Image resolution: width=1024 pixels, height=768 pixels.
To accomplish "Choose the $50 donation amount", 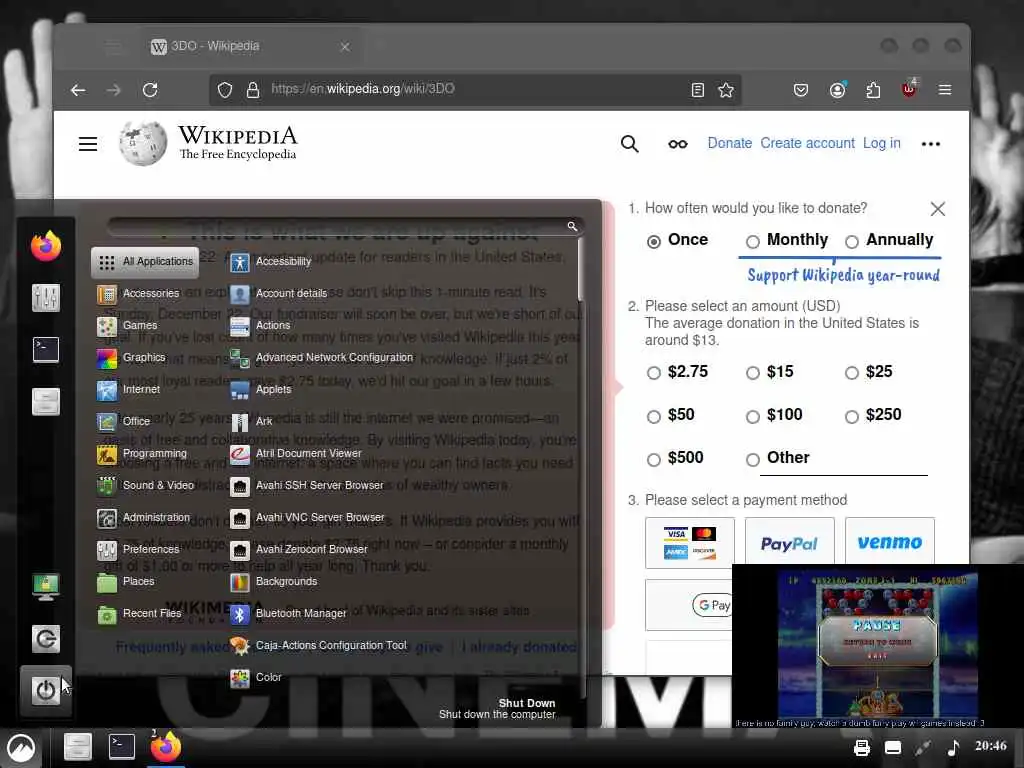I will (654, 417).
